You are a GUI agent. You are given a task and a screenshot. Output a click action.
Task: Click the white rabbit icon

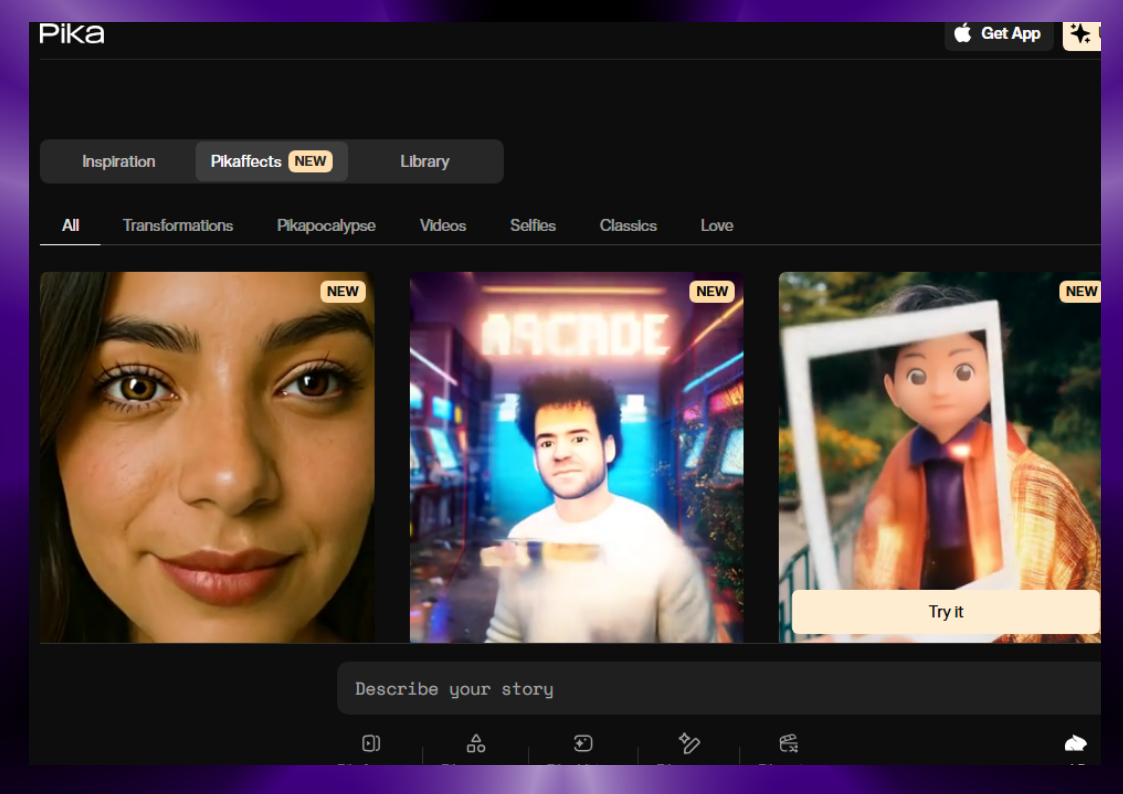(x=1075, y=743)
